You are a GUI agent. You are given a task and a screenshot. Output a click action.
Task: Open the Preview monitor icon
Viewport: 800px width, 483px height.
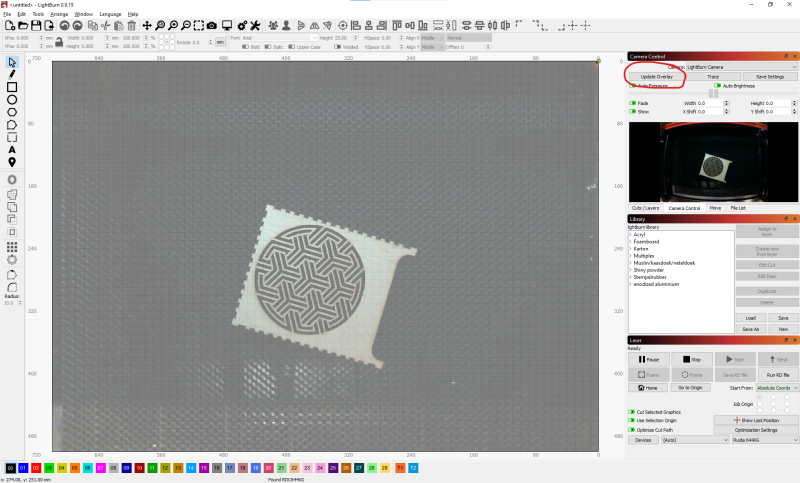[227, 26]
